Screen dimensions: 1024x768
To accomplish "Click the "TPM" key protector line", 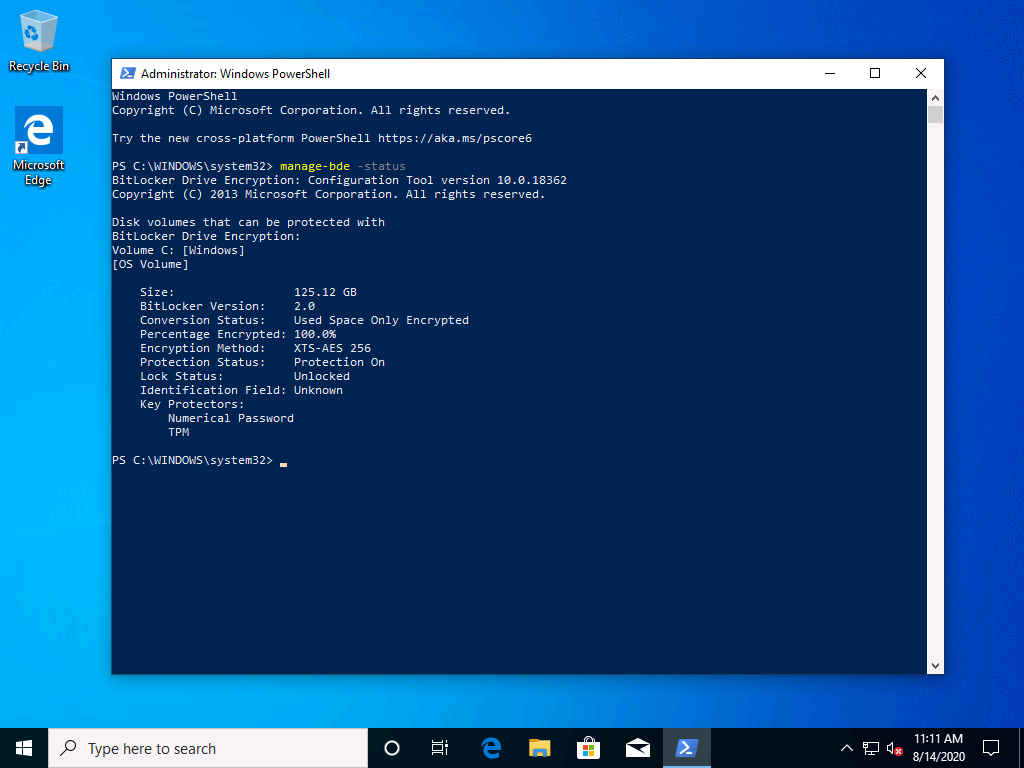I will pos(178,432).
